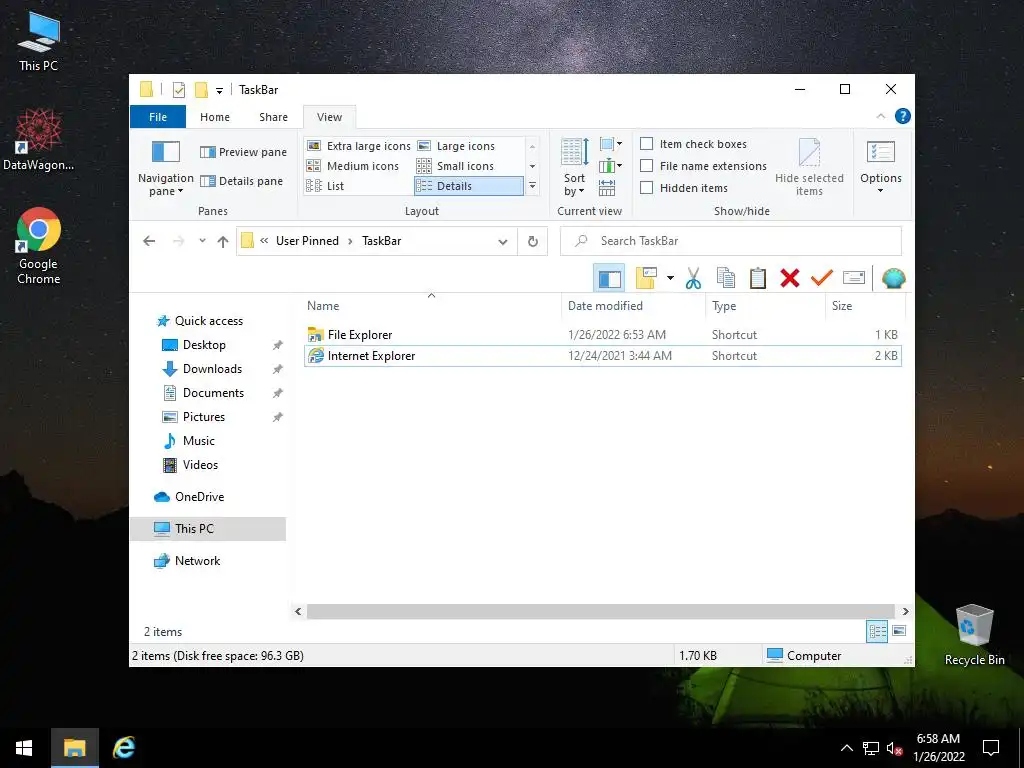Toggle the navigation pane toolbar icon
Screen dimensions: 1024x768
[x=609, y=279]
